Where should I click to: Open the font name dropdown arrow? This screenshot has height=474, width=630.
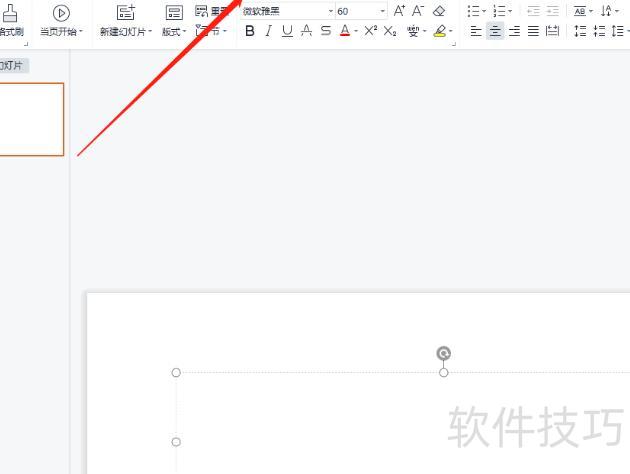(331, 11)
